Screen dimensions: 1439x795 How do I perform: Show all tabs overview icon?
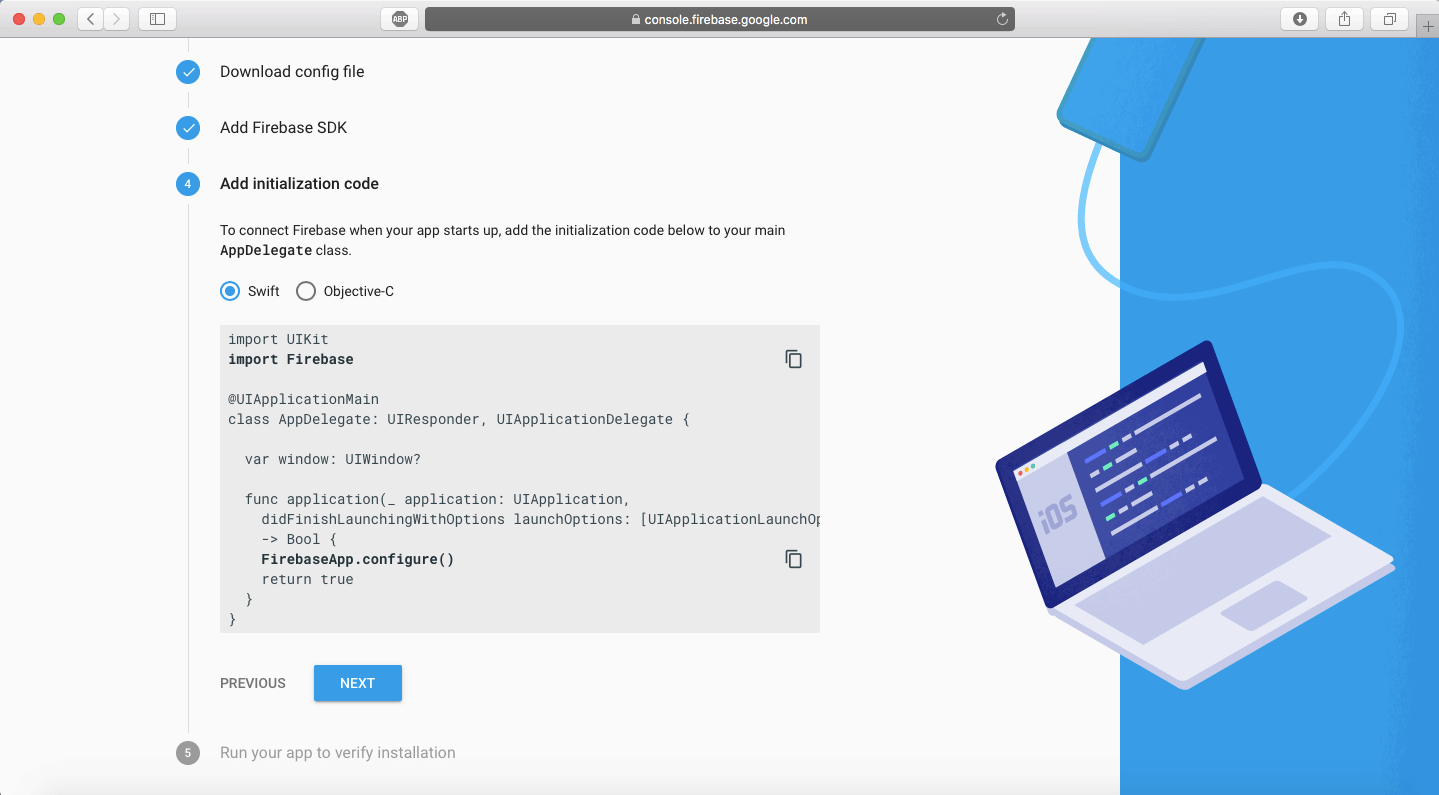point(1389,19)
